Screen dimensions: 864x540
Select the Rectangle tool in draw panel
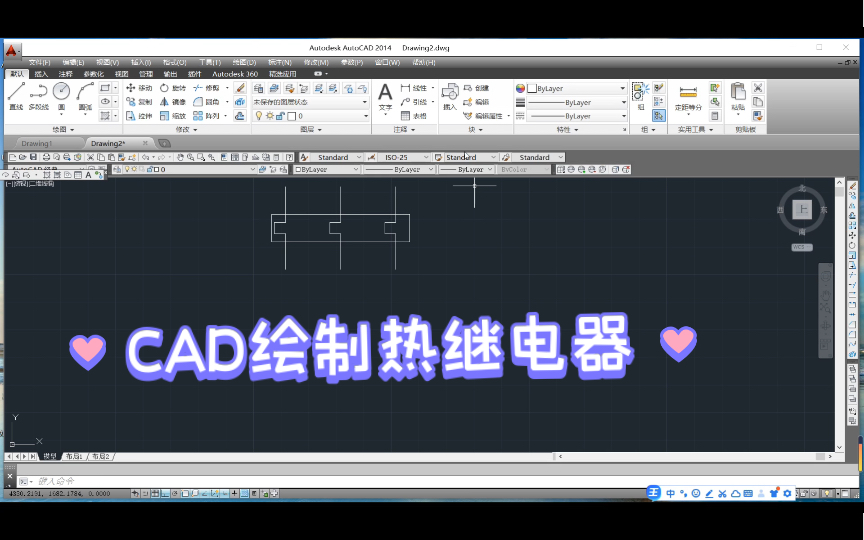pos(105,88)
